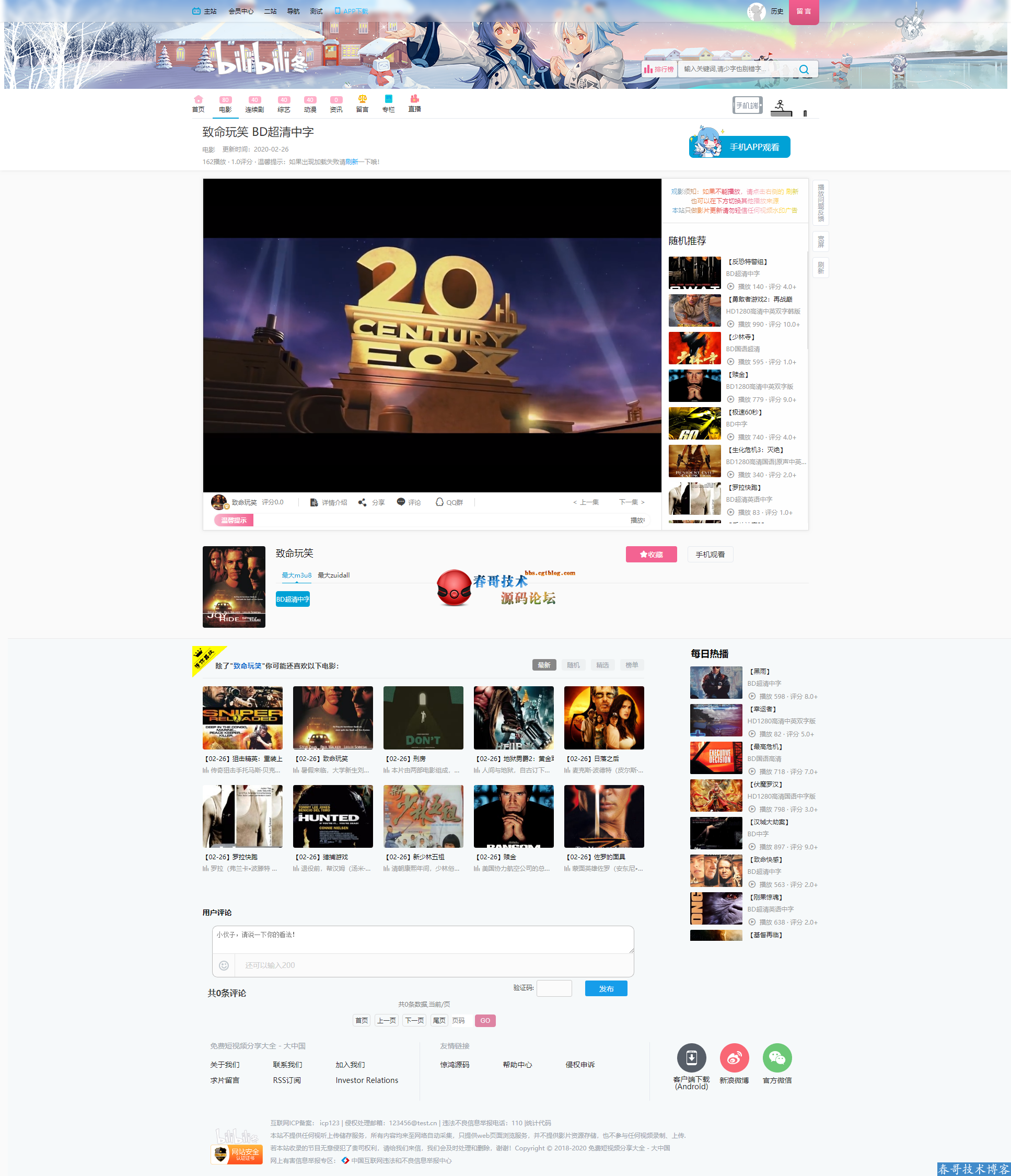Image resolution: width=1011 pixels, height=1176 pixels.
Task: Click the 直播 live icon
Action: click(414, 99)
